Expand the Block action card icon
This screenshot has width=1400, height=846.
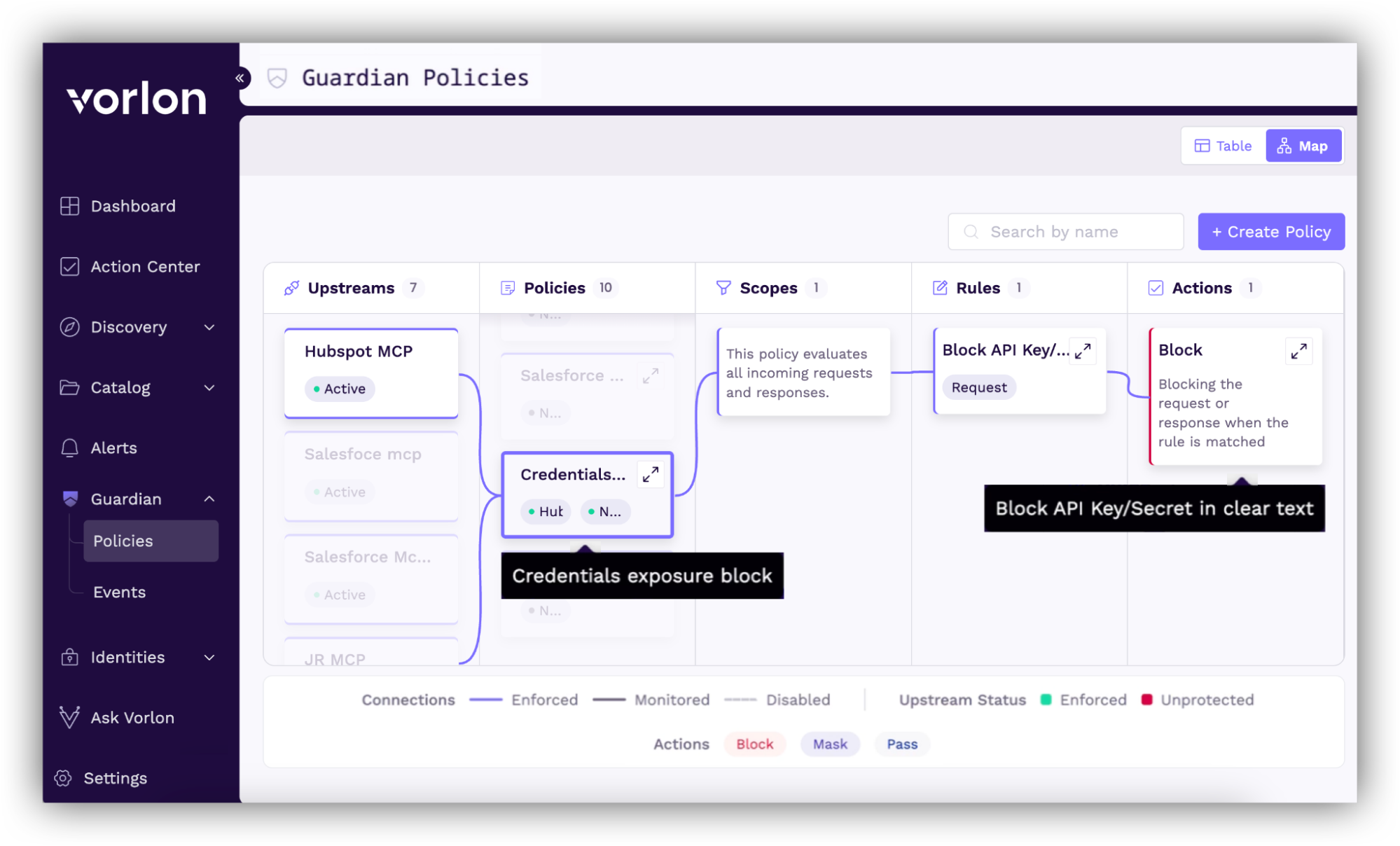click(x=1298, y=351)
